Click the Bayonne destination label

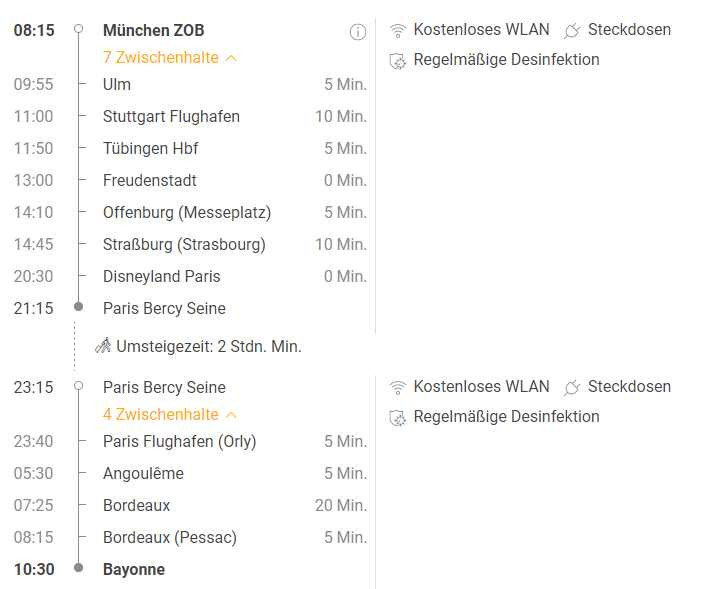point(134,570)
